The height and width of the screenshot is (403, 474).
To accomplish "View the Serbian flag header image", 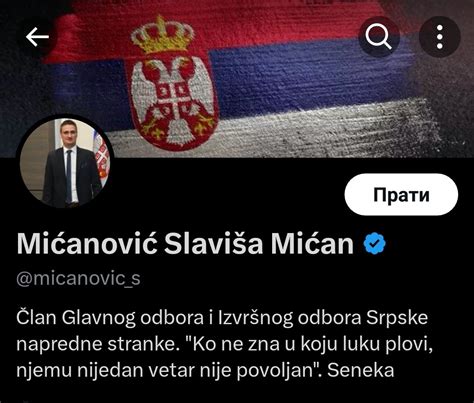I will (237, 78).
